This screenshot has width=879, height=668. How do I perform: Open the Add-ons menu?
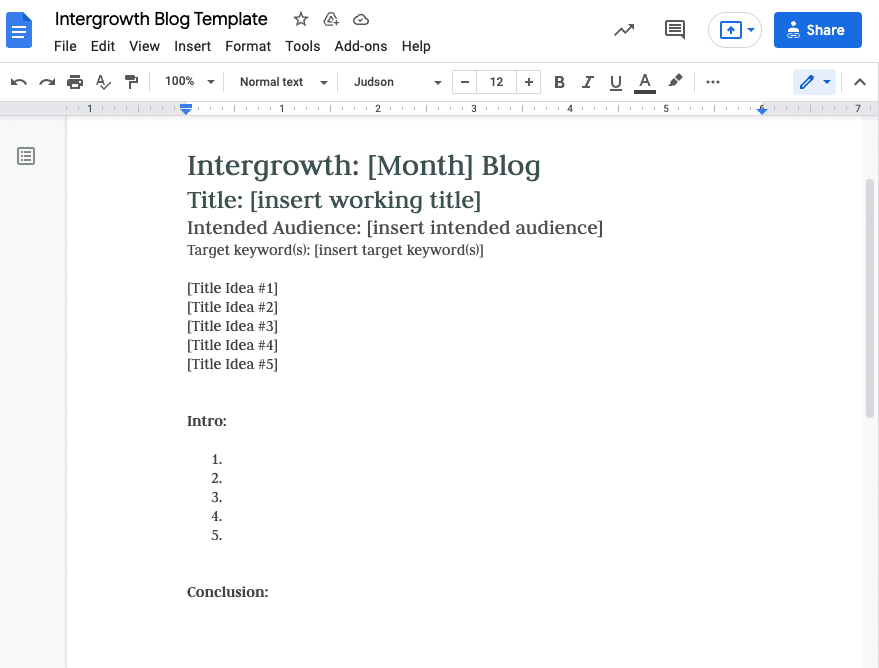(360, 46)
